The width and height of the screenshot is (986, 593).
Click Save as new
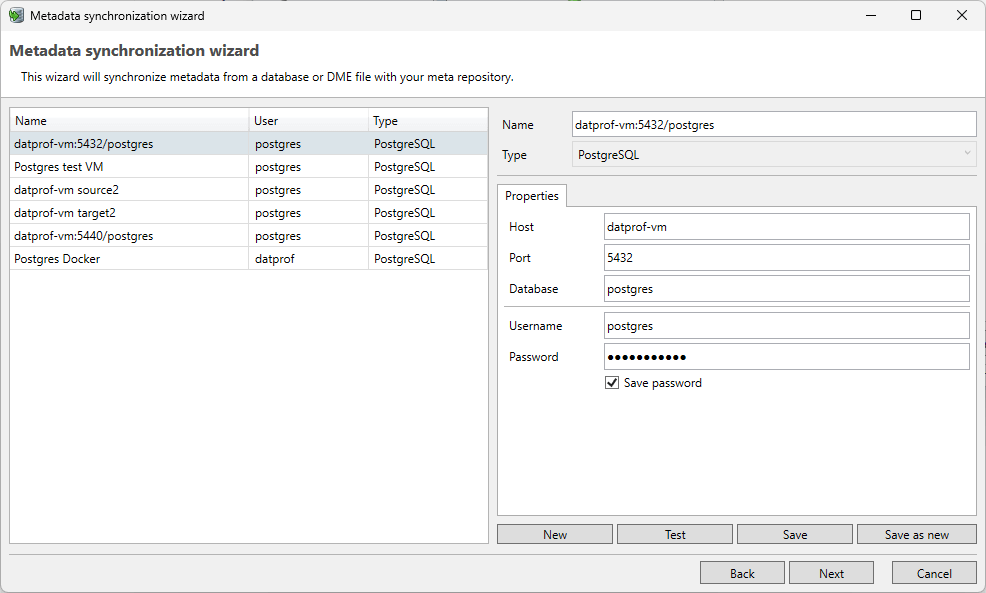point(916,533)
